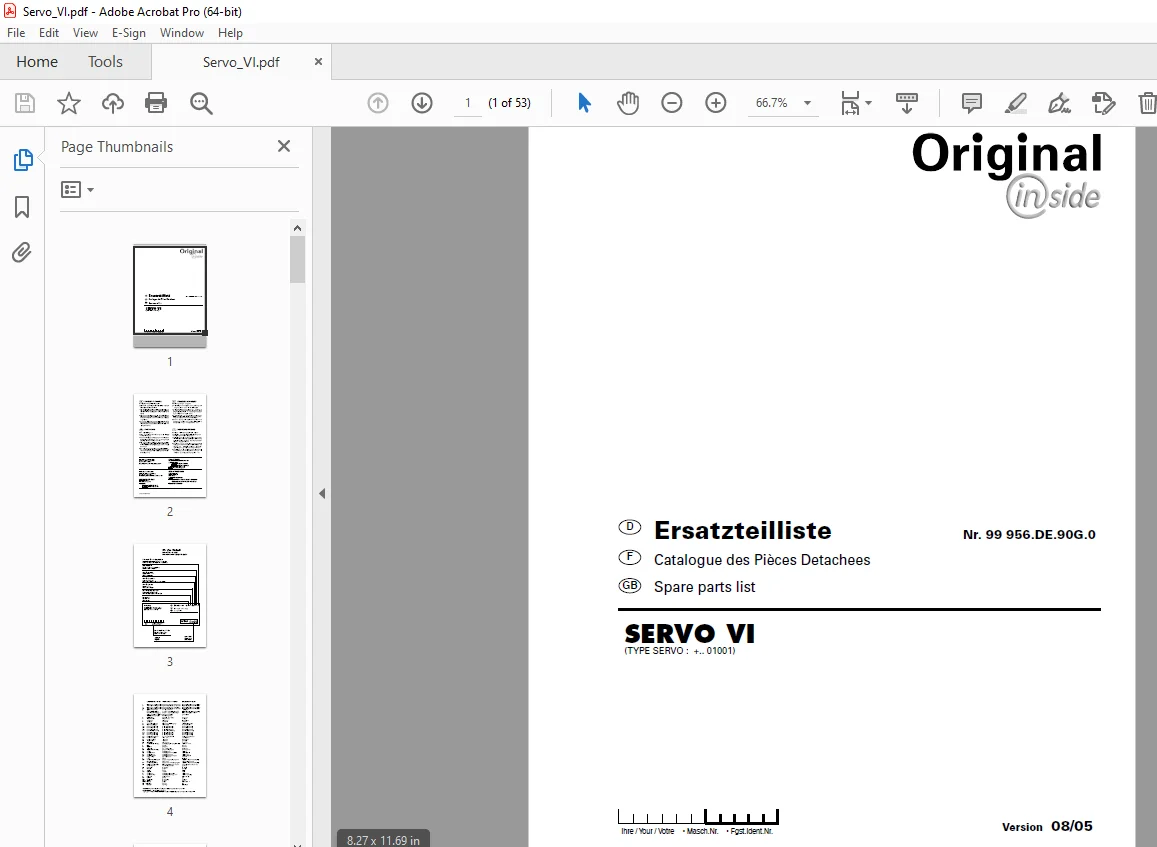Print the document

pos(156,103)
